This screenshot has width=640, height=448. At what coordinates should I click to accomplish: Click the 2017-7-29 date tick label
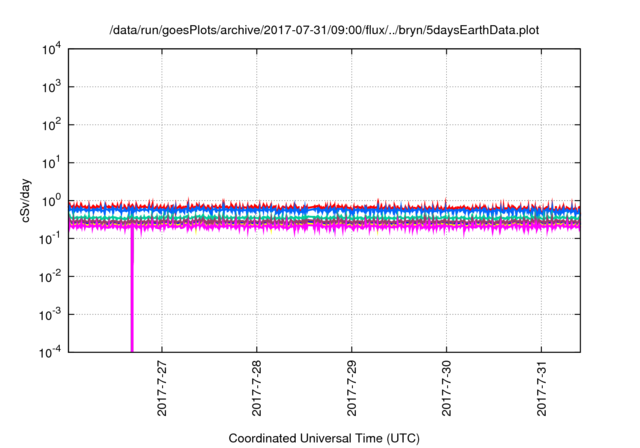[x=352, y=388]
